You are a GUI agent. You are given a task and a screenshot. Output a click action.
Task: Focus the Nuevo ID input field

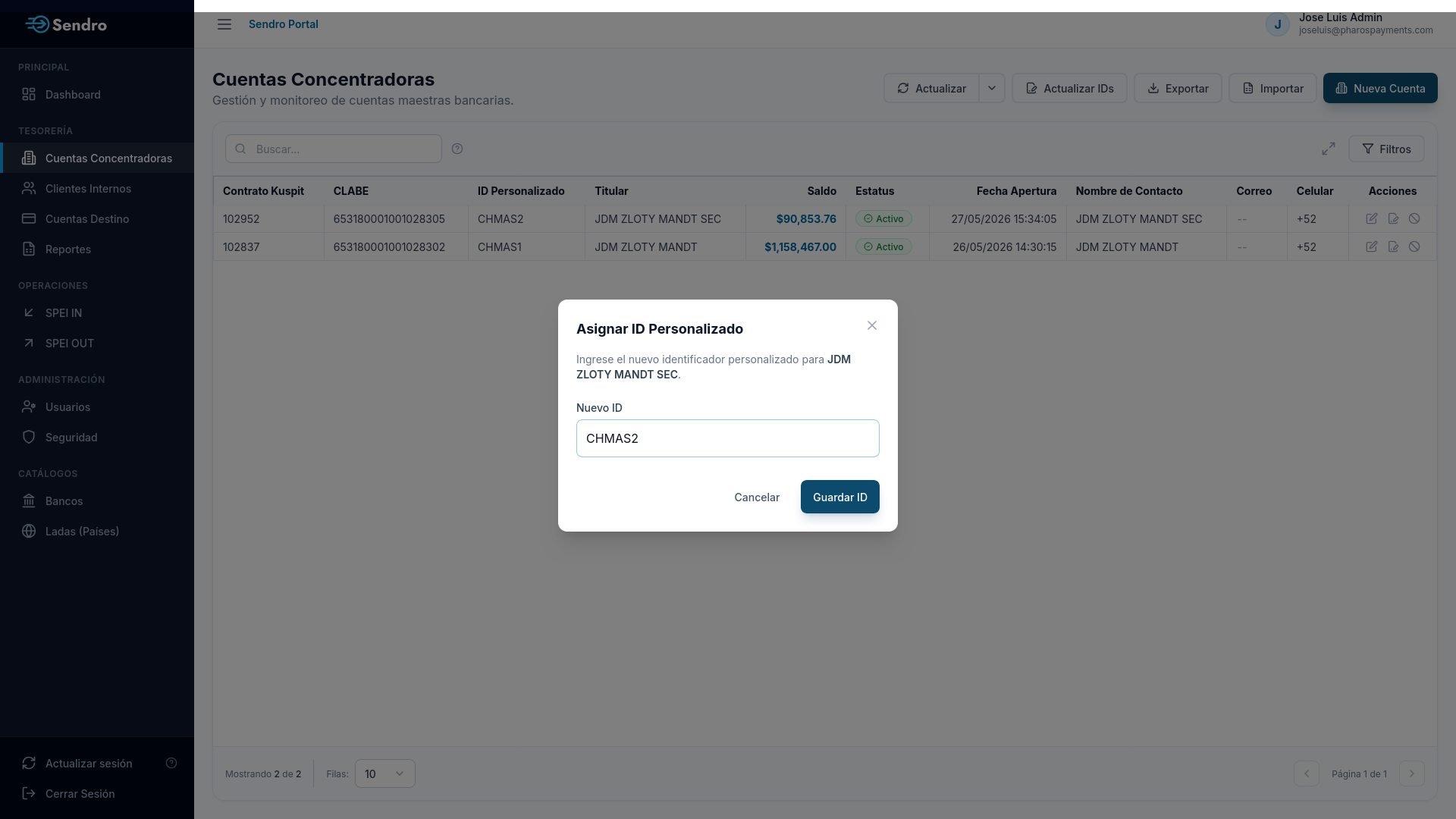click(728, 438)
